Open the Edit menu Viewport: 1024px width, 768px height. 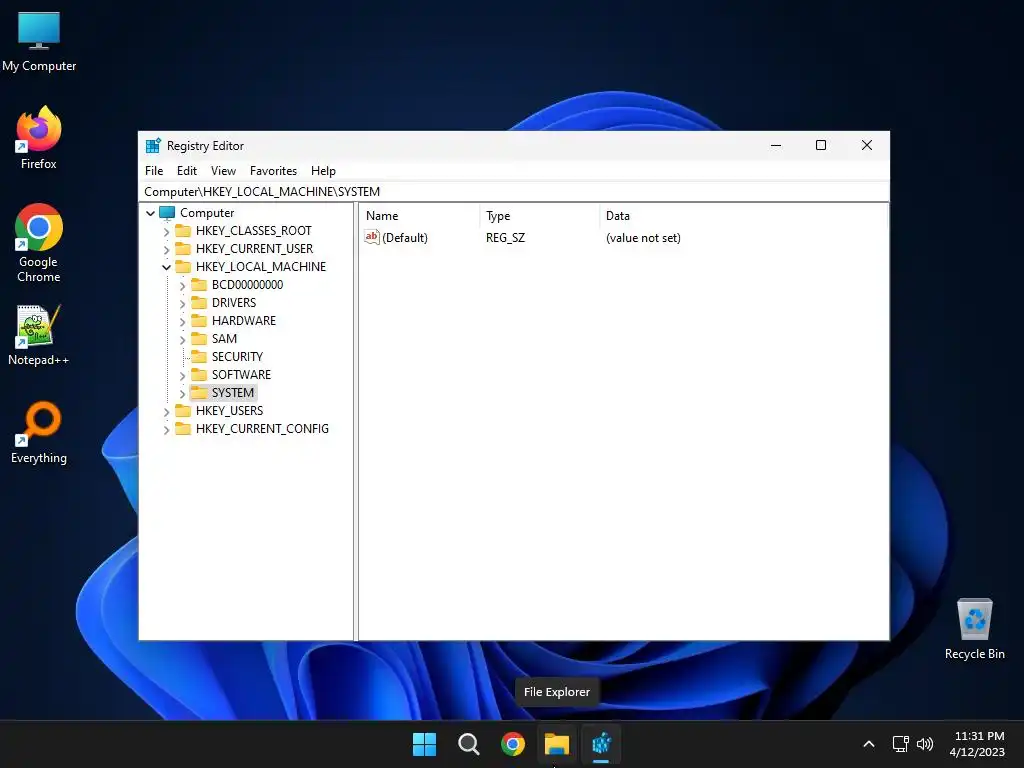pyautogui.click(x=187, y=170)
